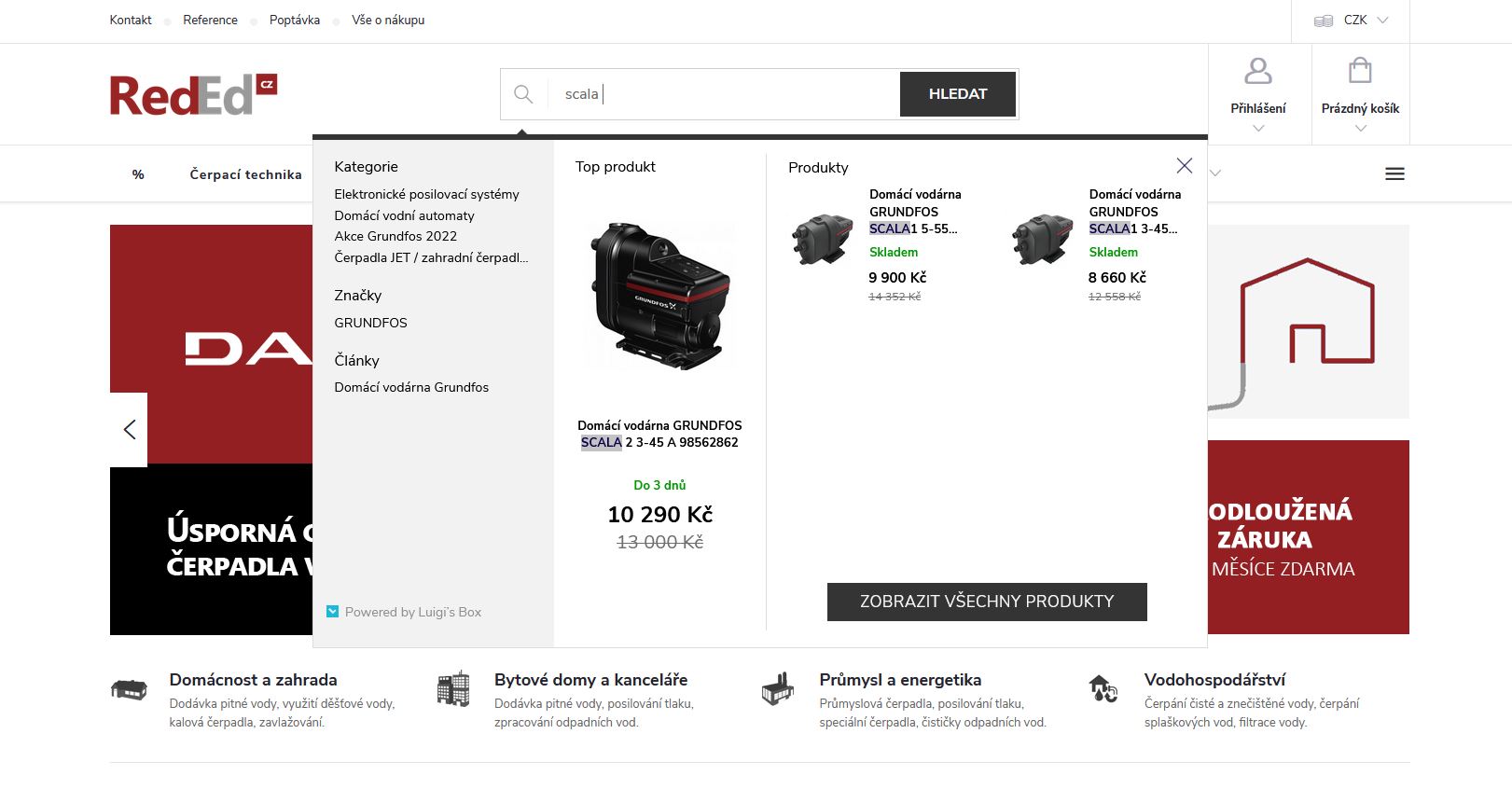Image resolution: width=1512 pixels, height=803 pixels.
Task: Click the Domácnost a zahrada house icon
Action: click(x=129, y=690)
